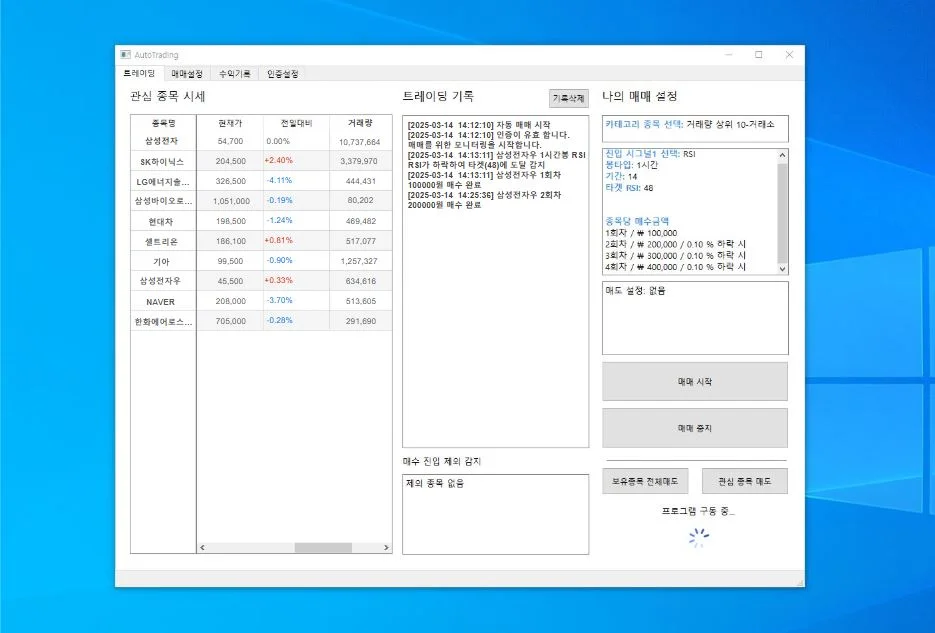
Task: Start trading with the 매매 시작 button
Action: coord(694,382)
